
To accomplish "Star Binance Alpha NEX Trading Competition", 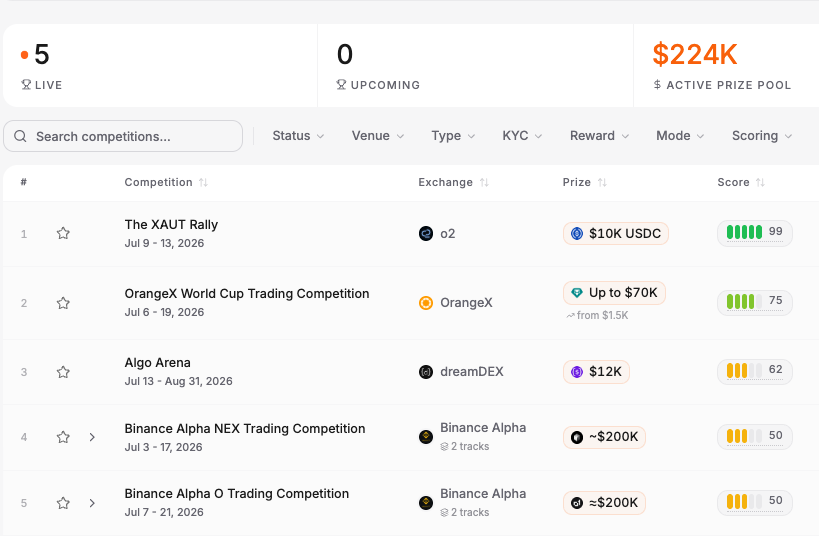I will [x=63, y=437].
